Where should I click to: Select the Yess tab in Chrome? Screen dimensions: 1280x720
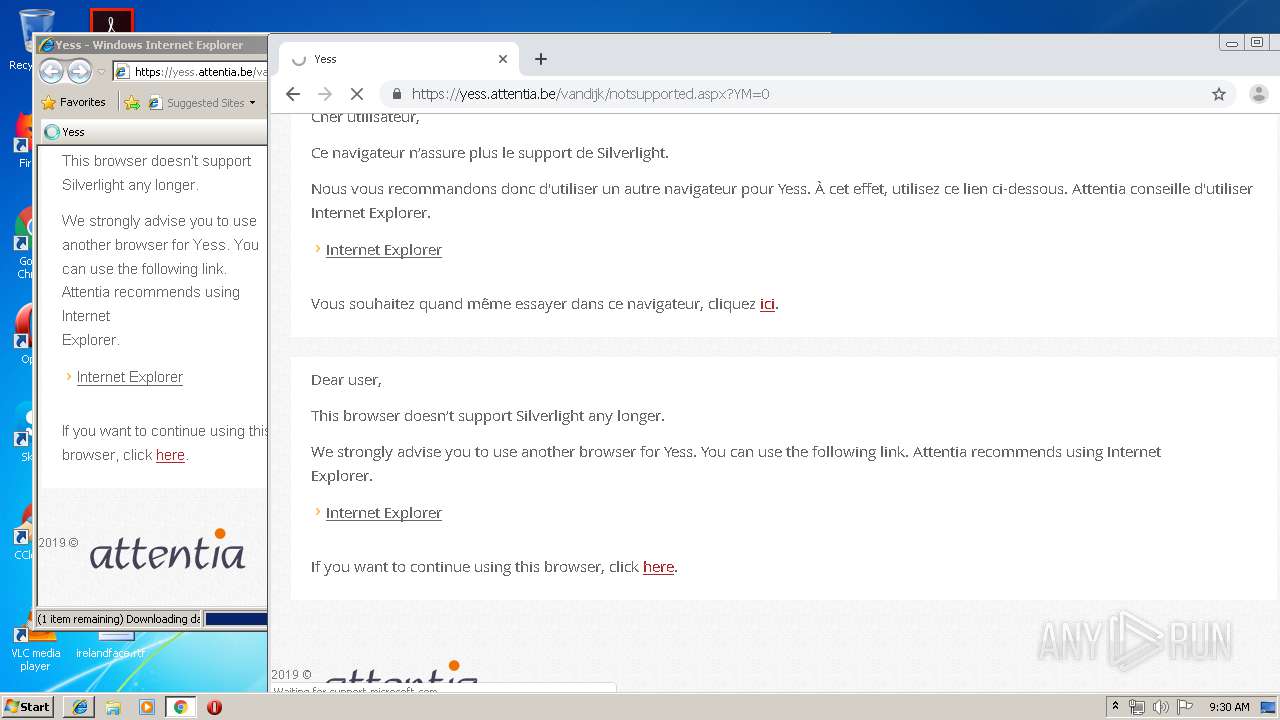[399, 59]
